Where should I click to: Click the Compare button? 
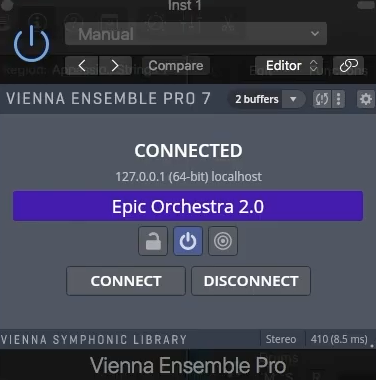[176, 66]
